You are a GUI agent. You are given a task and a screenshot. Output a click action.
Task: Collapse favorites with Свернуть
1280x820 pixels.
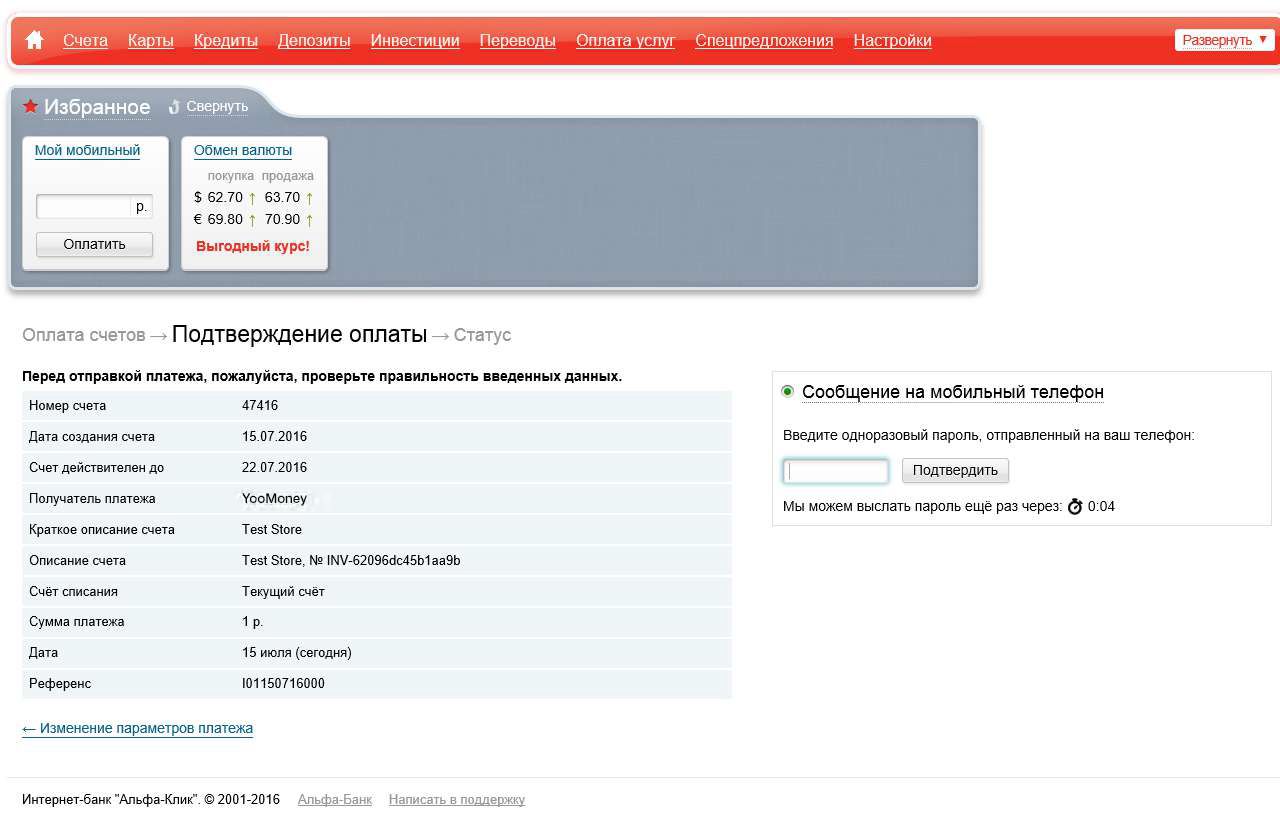click(217, 106)
